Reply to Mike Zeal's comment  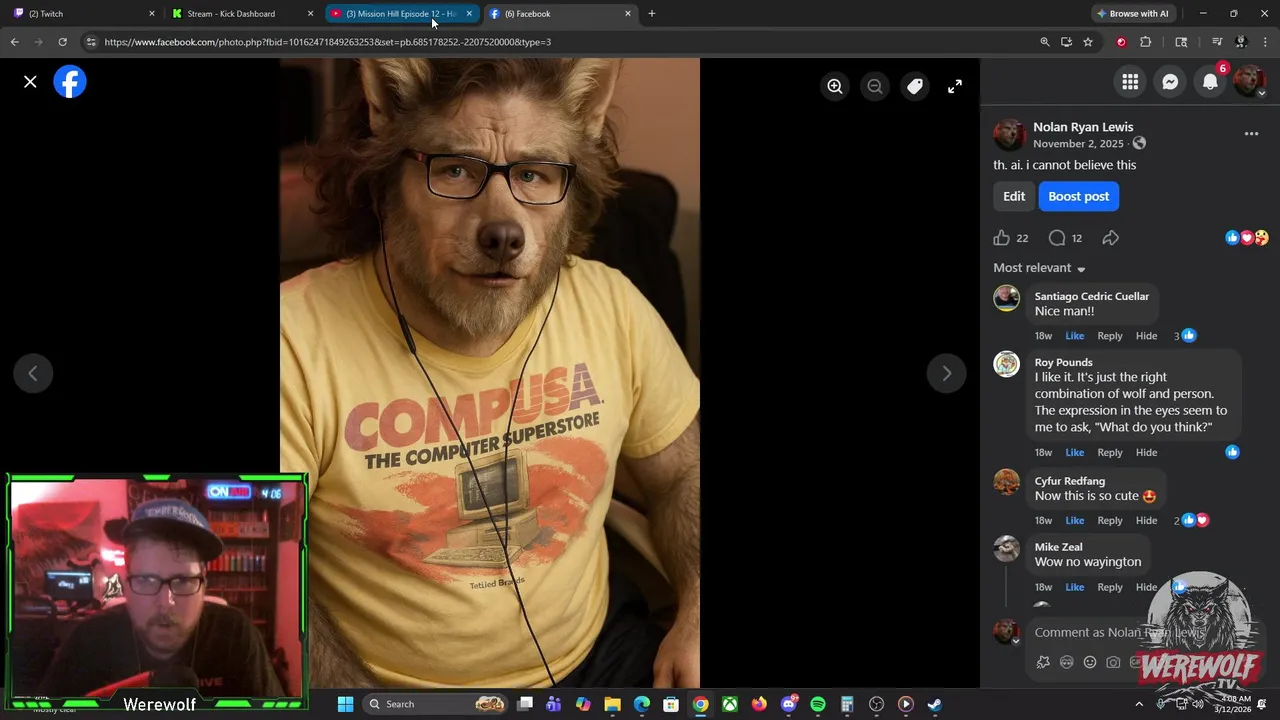pyautogui.click(x=1110, y=587)
